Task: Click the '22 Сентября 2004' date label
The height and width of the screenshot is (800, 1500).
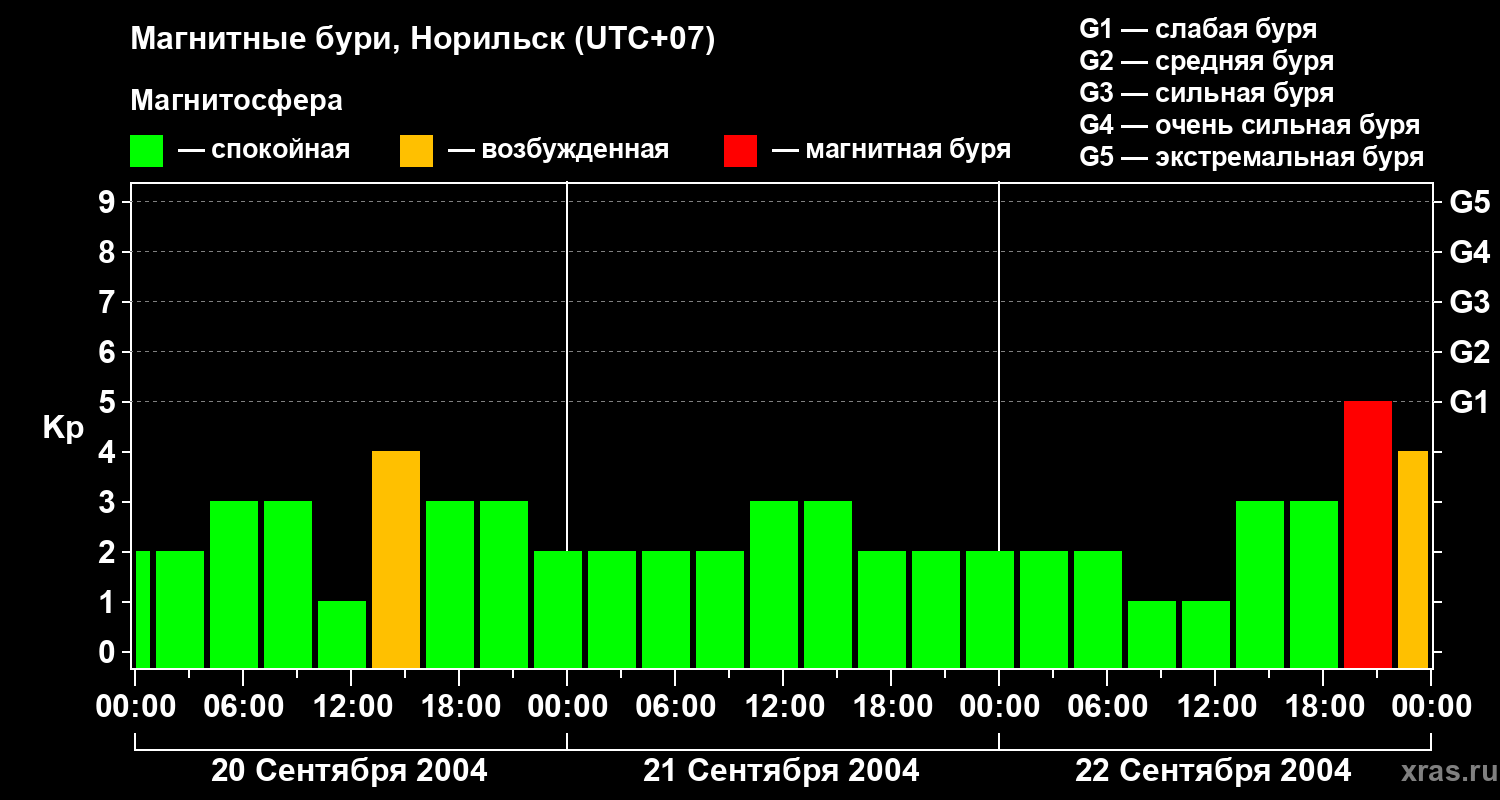Action: [1213, 771]
